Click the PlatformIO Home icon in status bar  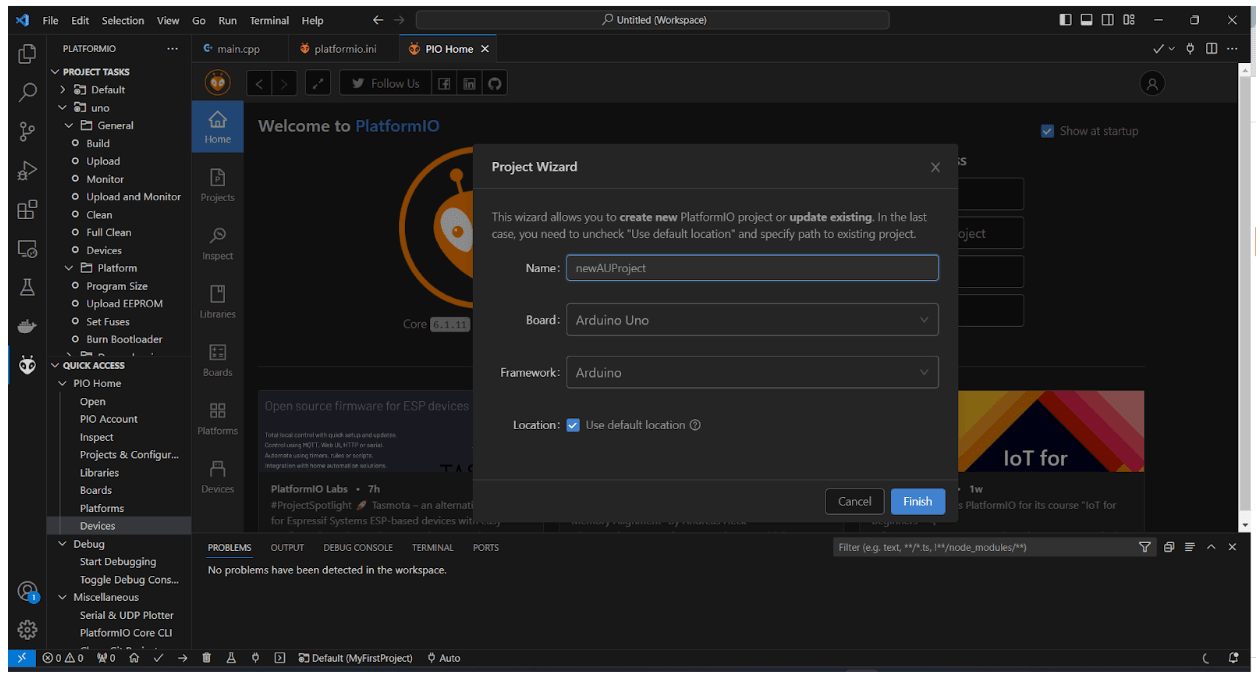tap(133, 658)
